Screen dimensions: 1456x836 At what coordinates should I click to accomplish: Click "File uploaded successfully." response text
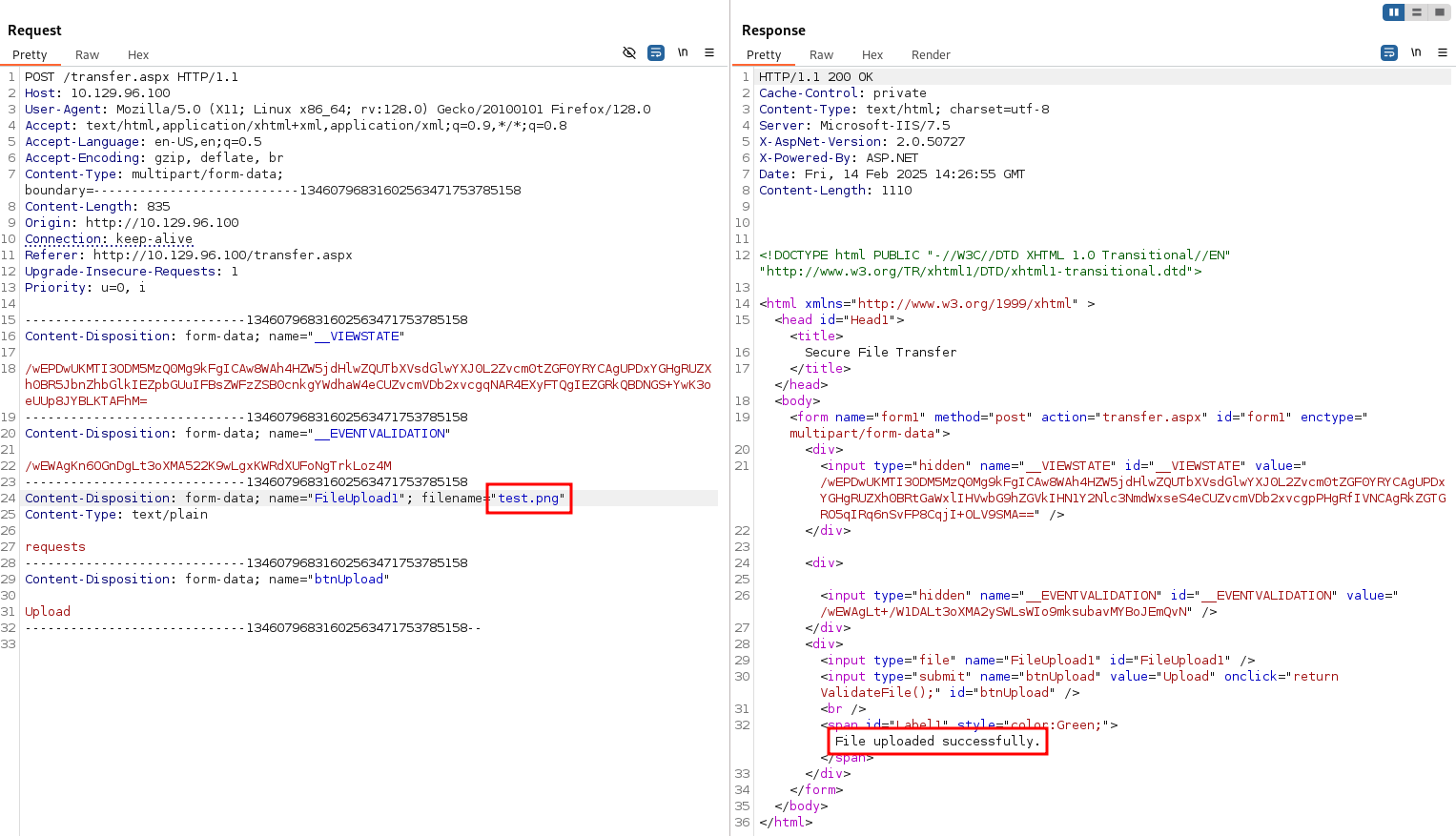click(x=938, y=742)
